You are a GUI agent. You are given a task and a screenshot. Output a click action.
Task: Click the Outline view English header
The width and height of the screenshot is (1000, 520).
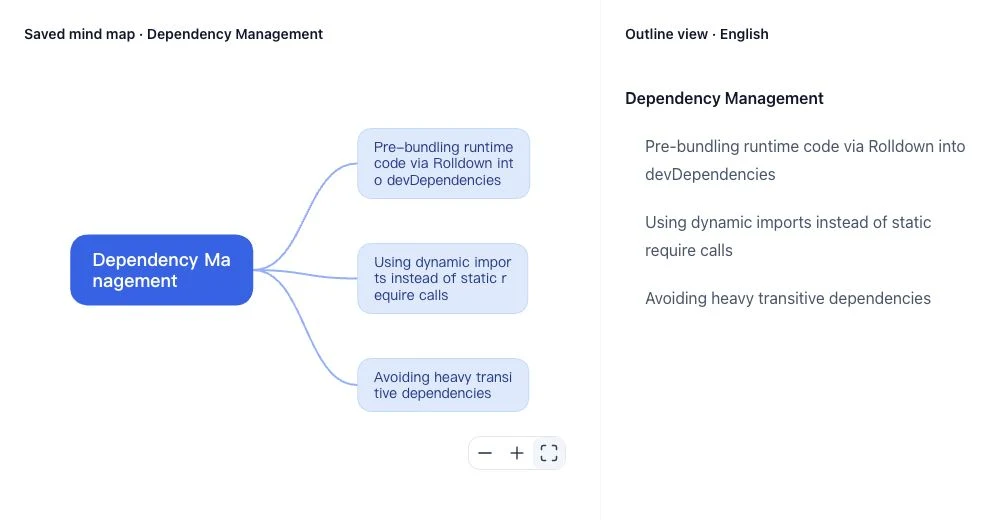(696, 34)
